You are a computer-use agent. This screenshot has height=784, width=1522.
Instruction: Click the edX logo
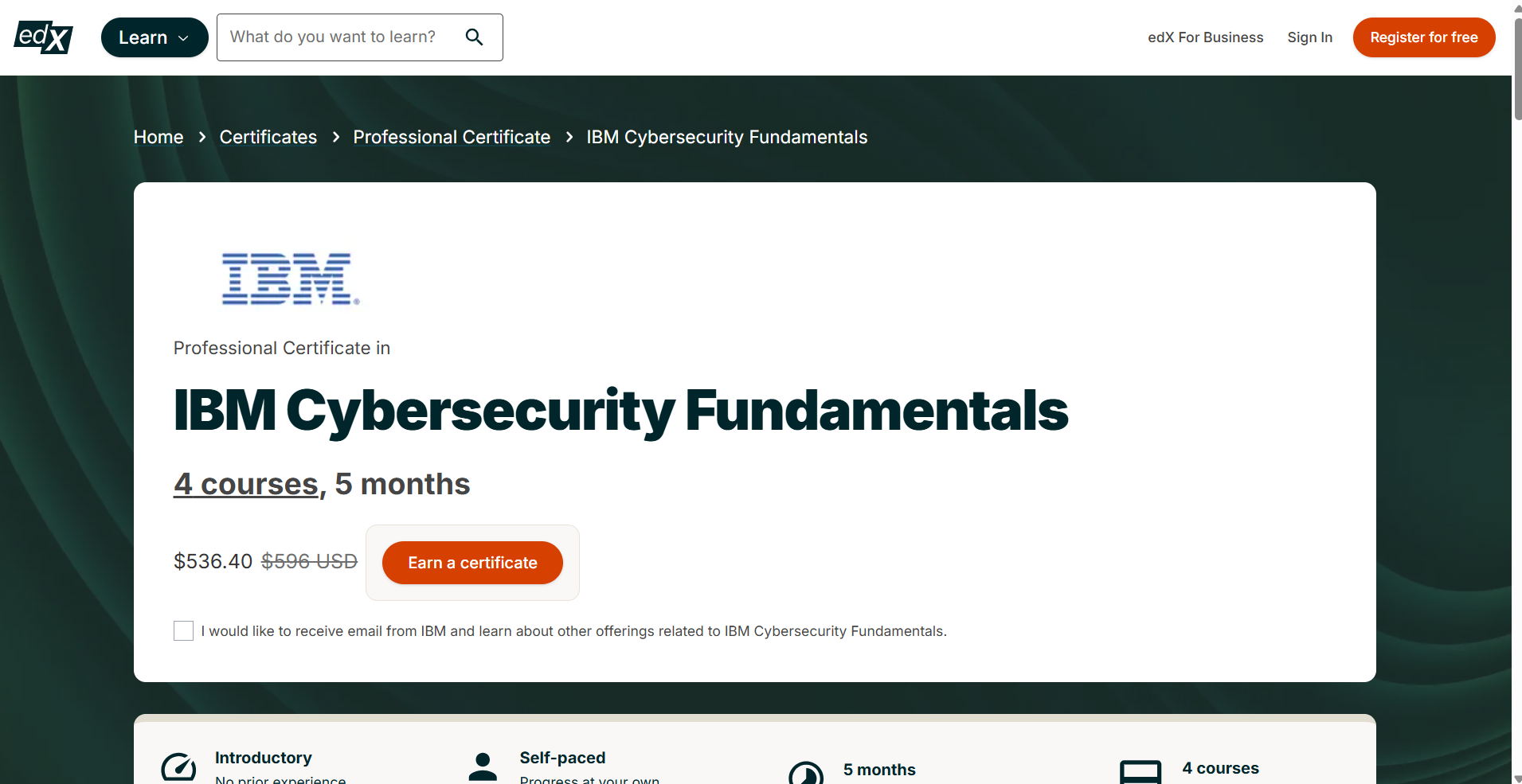(x=42, y=37)
